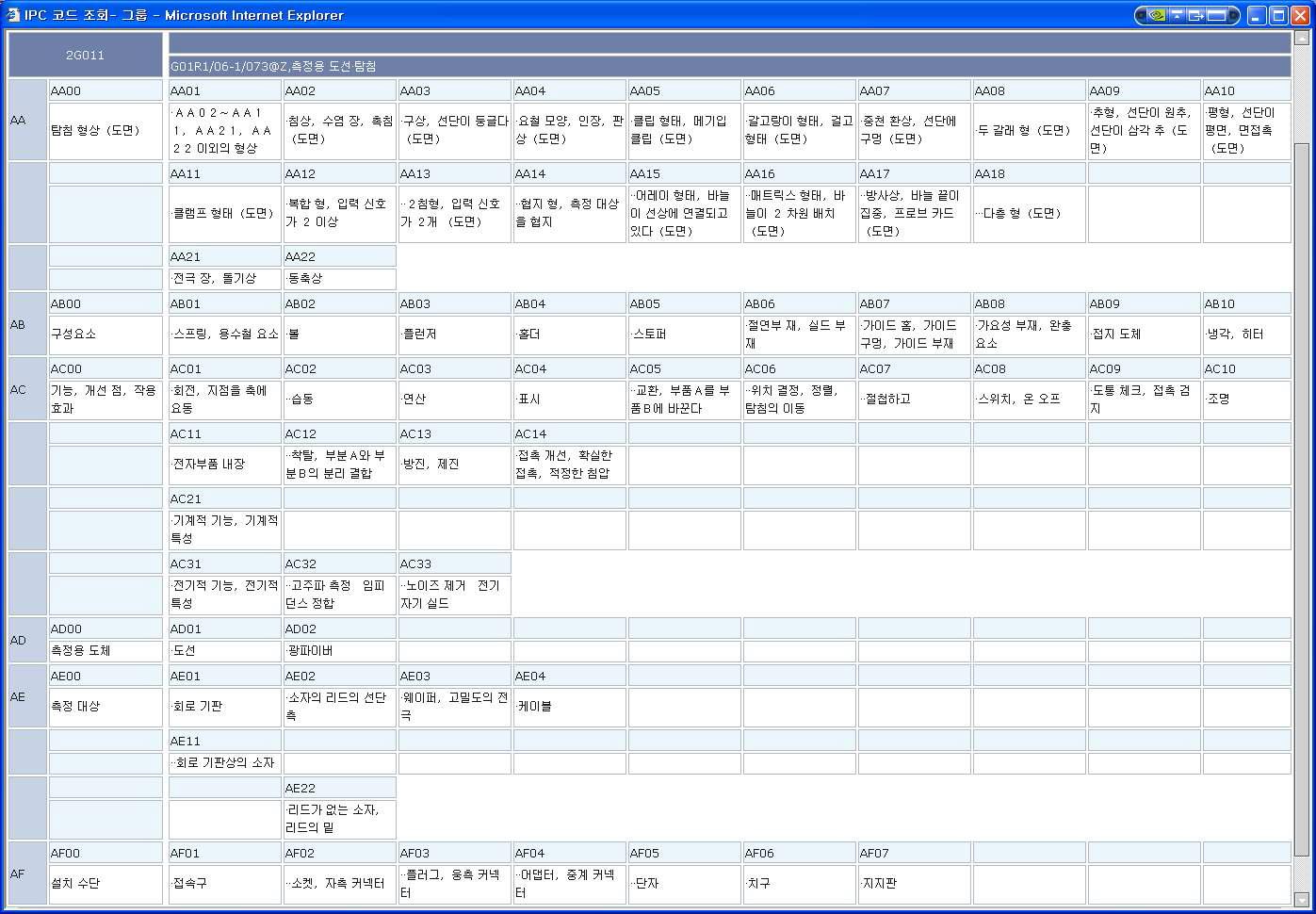Click the '냉각, 히터' cell

1246,334
